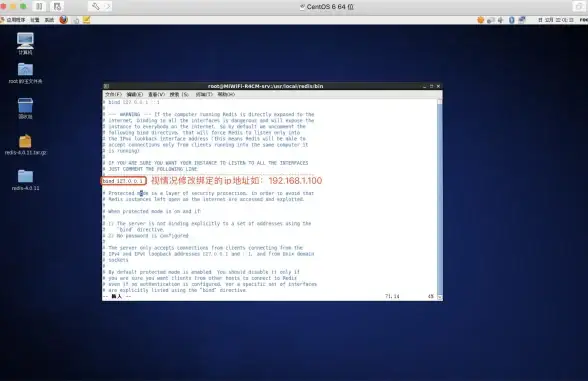
Task: Select root's home folder desktop icon
Action: click(25, 73)
